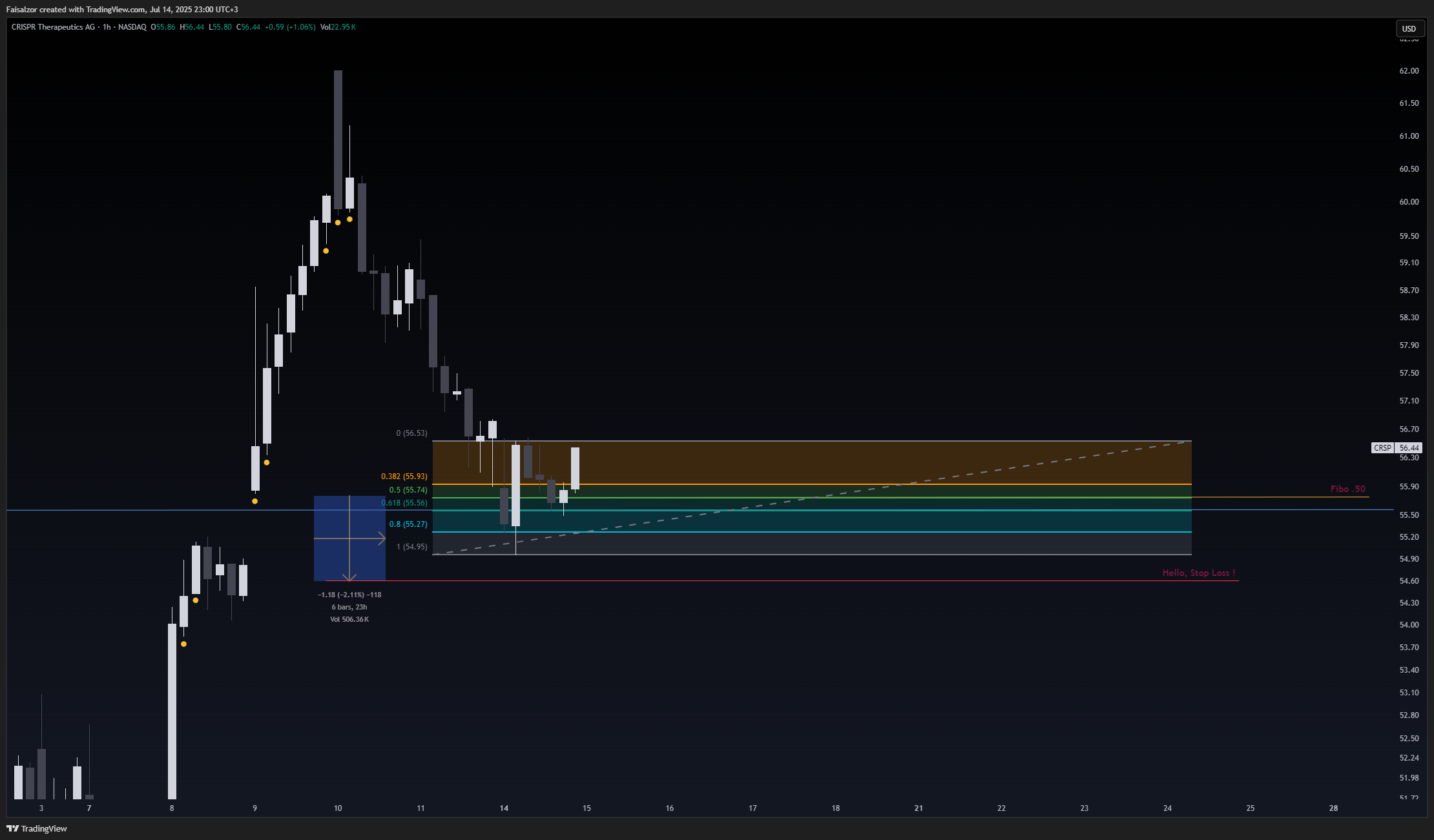This screenshot has height=840, width=1434.
Task: Click the 54.00 price axis label
Action: 1409,625
